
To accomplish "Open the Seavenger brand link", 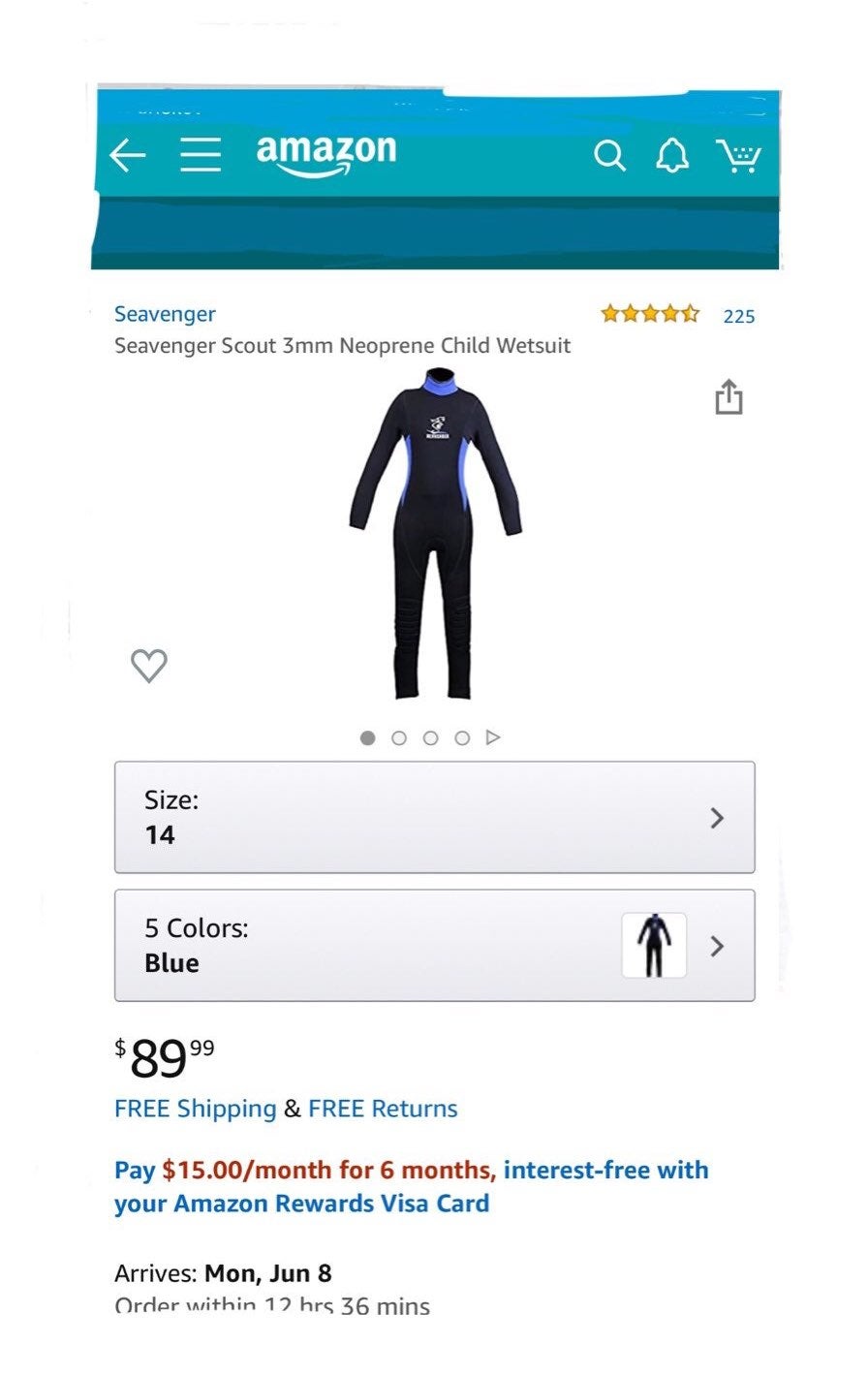I will tap(165, 314).
